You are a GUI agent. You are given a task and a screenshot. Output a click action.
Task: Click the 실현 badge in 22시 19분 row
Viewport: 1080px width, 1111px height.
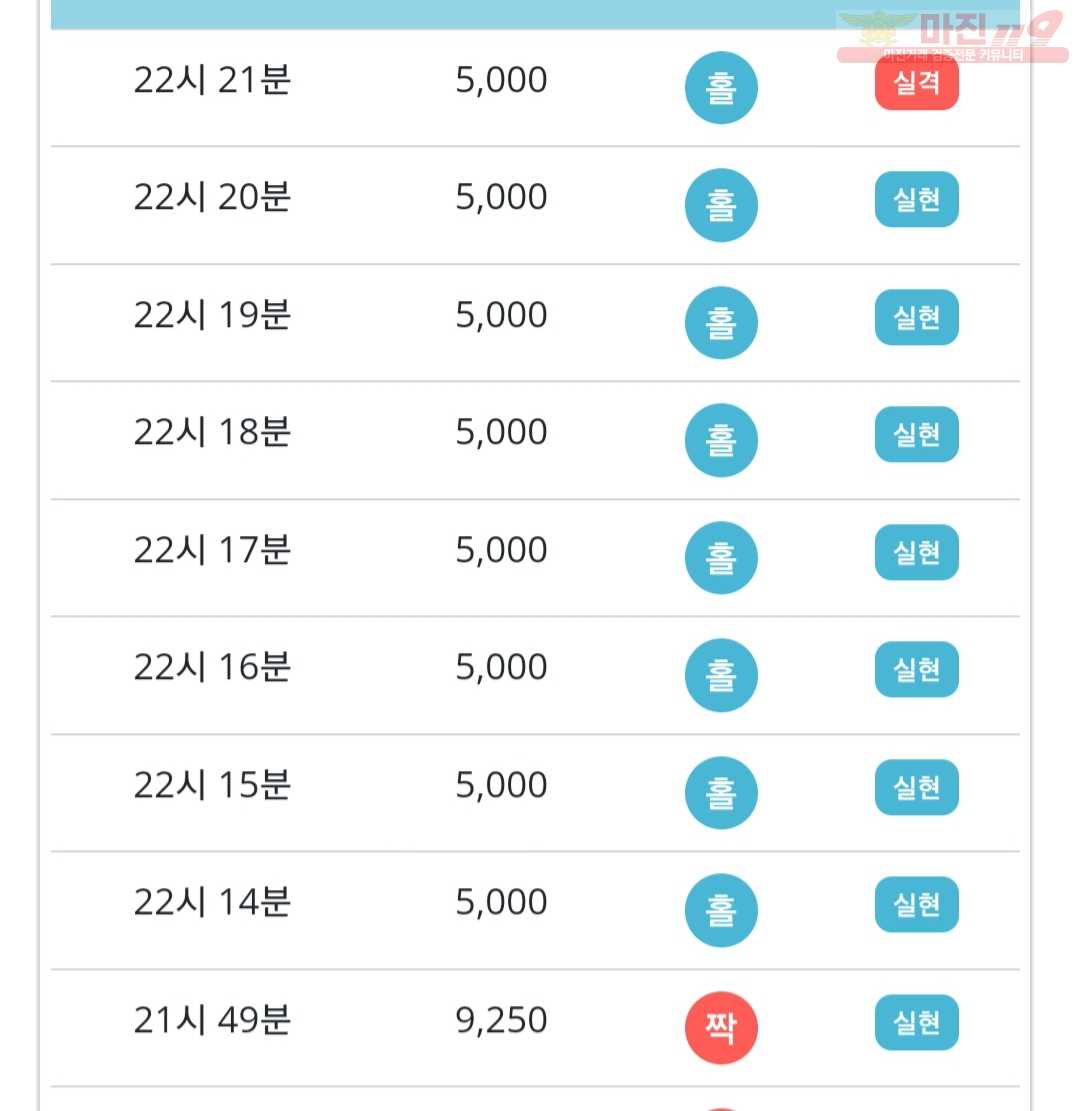point(916,317)
